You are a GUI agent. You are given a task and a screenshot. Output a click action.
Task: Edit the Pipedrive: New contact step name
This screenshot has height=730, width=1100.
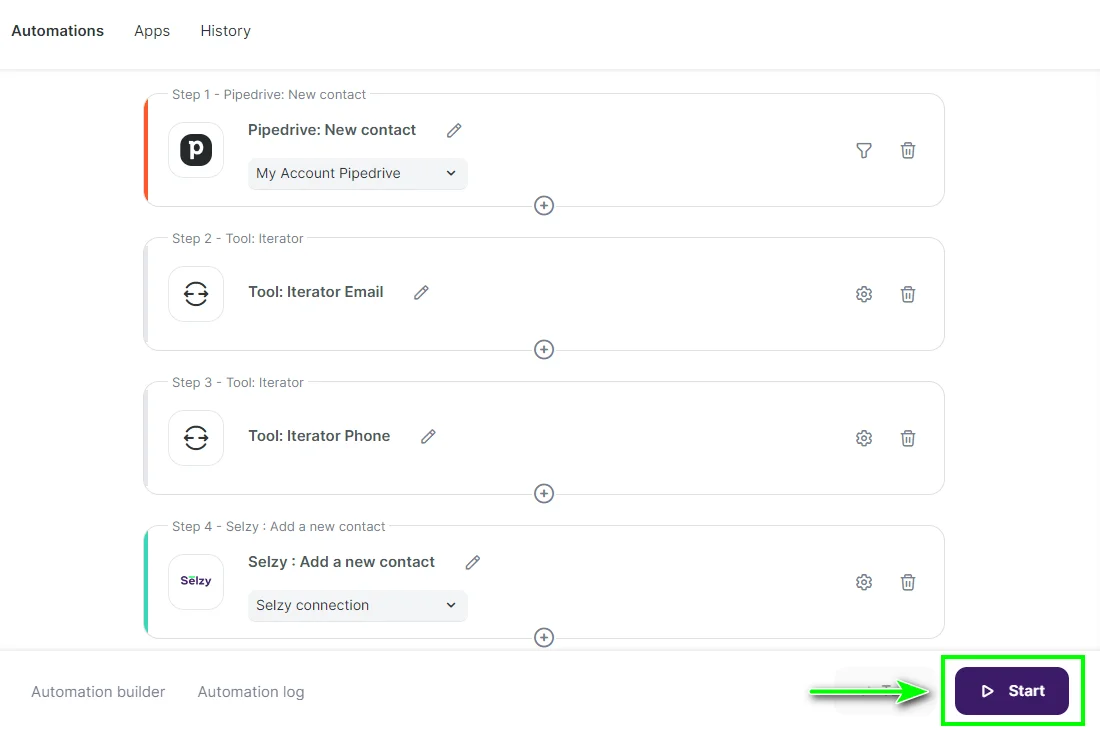[453, 130]
